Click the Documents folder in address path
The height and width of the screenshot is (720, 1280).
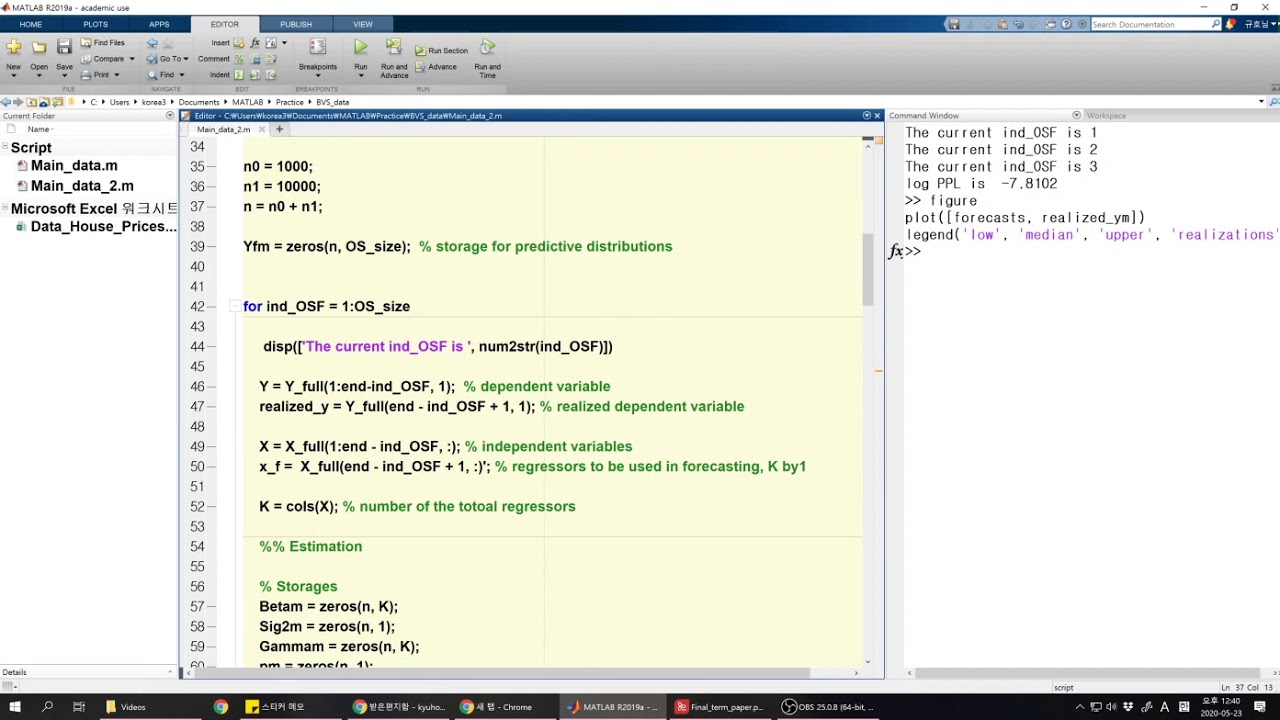point(199,102)
